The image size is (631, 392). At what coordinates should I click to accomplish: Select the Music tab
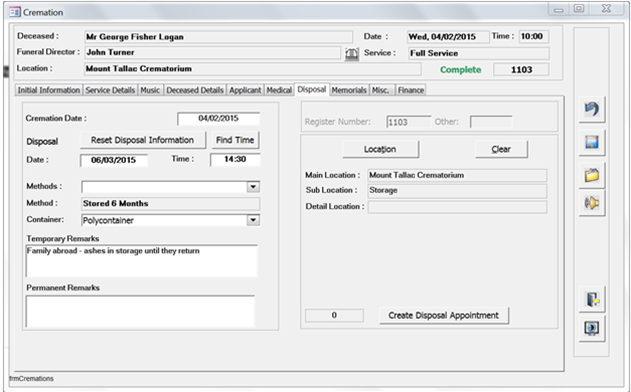coord(150,90)
